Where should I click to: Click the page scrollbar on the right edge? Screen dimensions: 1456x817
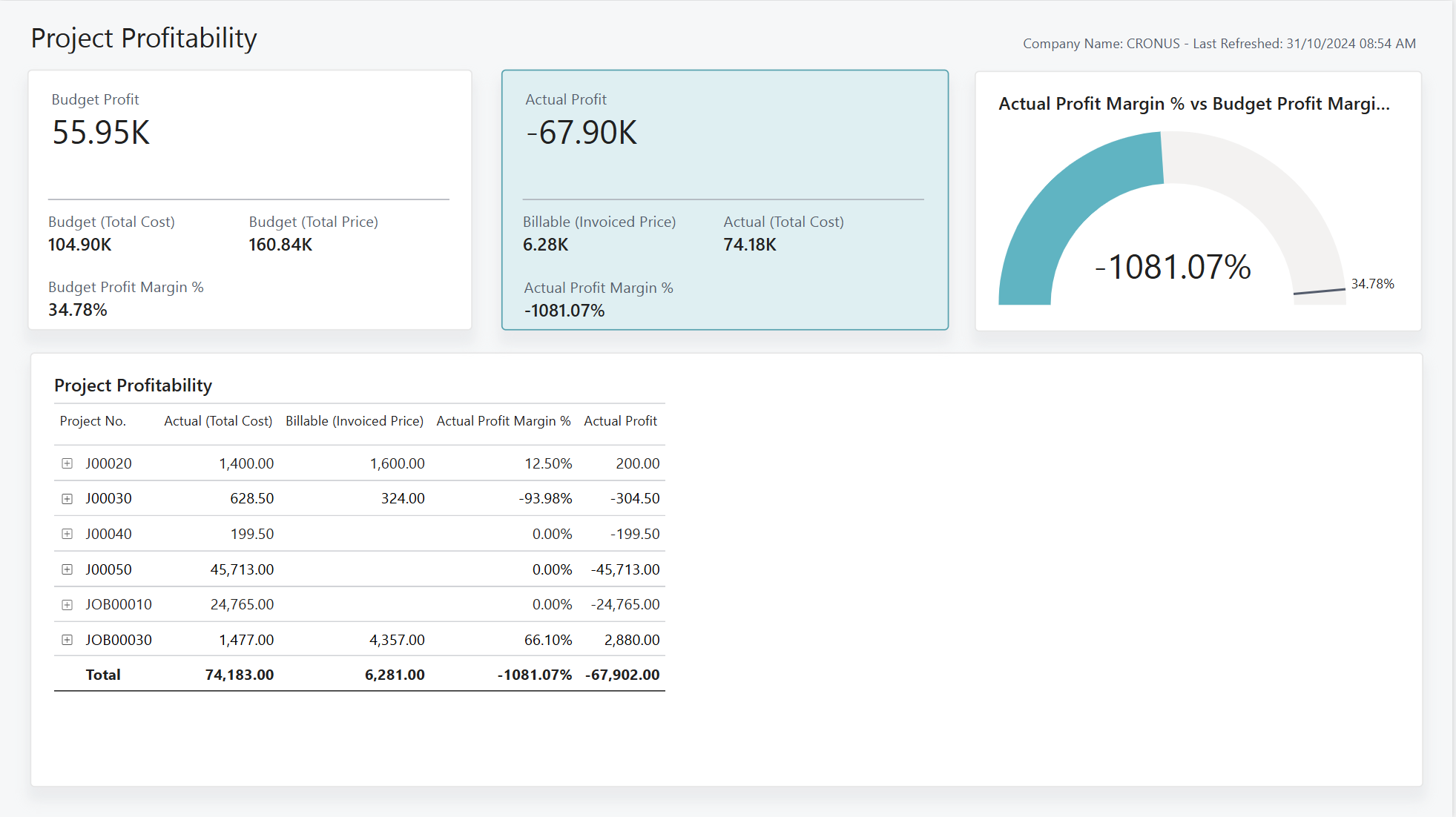pyautogui.click(x=1453, y=408)
